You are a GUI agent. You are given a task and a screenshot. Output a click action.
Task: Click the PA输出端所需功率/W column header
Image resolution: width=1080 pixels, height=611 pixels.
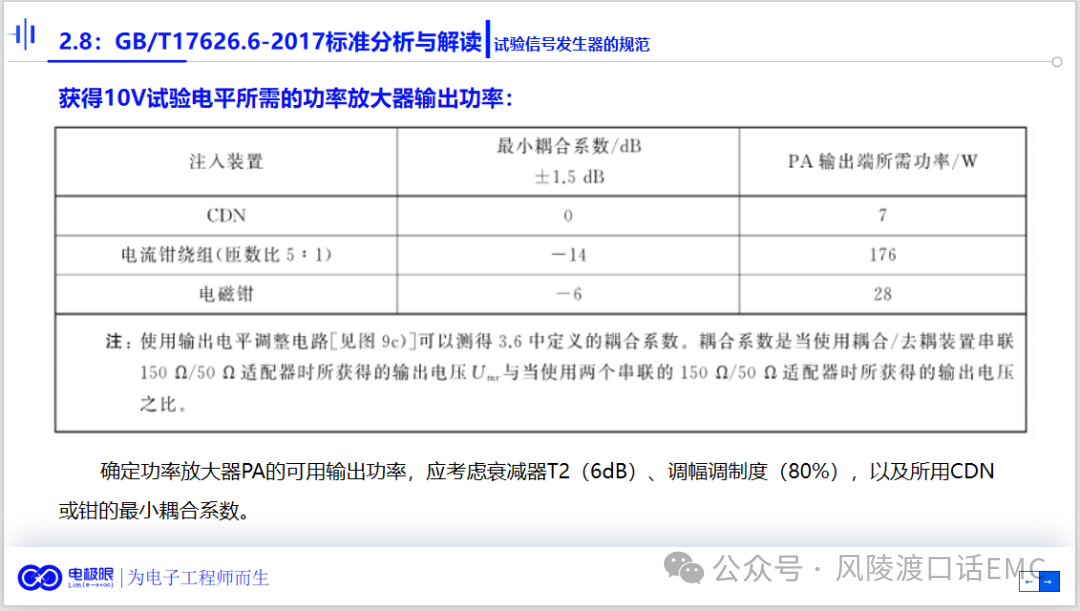[882, 161]
